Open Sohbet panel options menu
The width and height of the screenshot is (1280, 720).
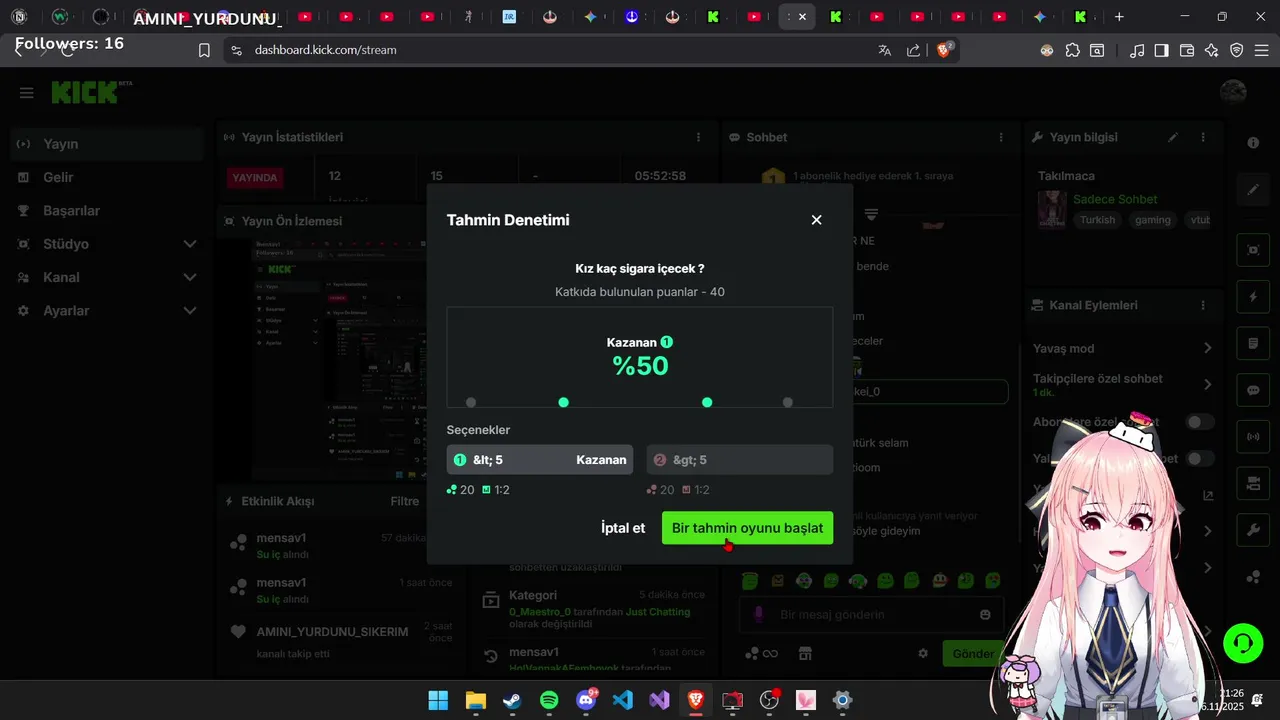tap(1001, 137)
